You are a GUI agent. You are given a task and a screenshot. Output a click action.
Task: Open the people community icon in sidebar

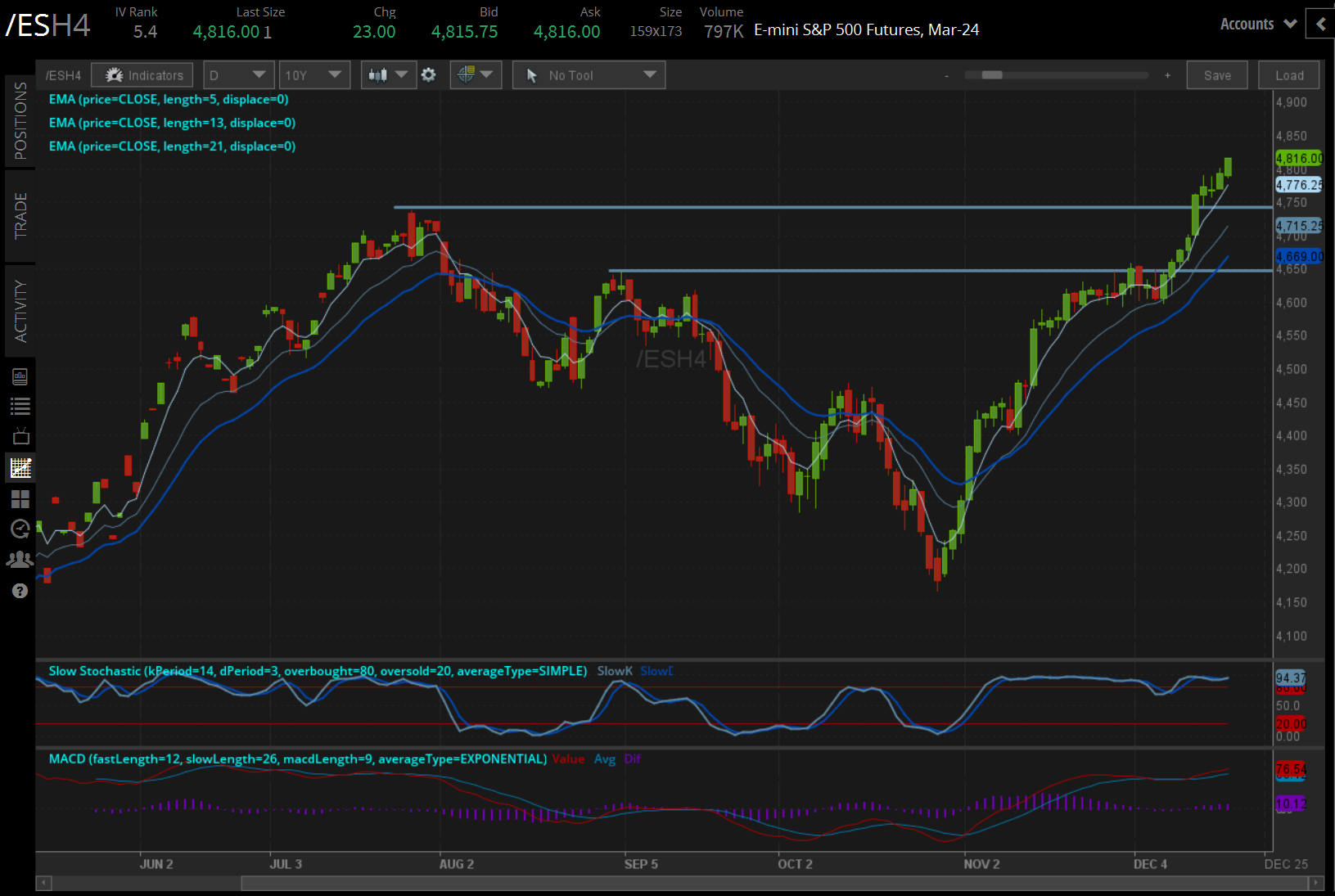tap(20, 560)
